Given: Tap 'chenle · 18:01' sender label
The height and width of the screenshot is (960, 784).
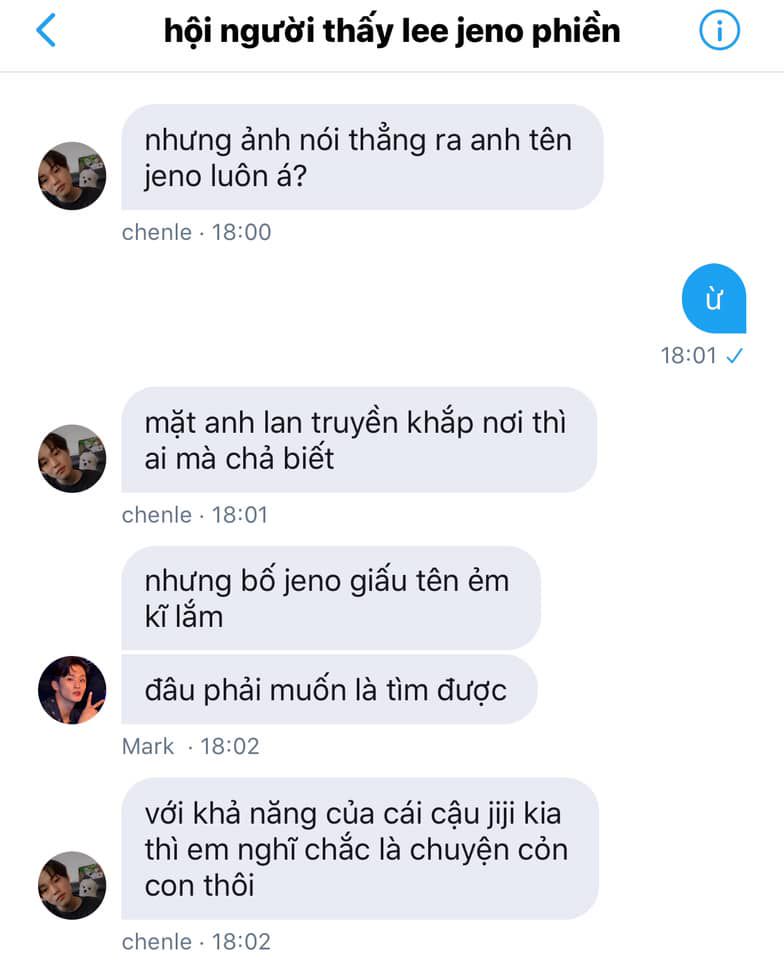Looking at the screenshot, I should click(x=195, y=515).
